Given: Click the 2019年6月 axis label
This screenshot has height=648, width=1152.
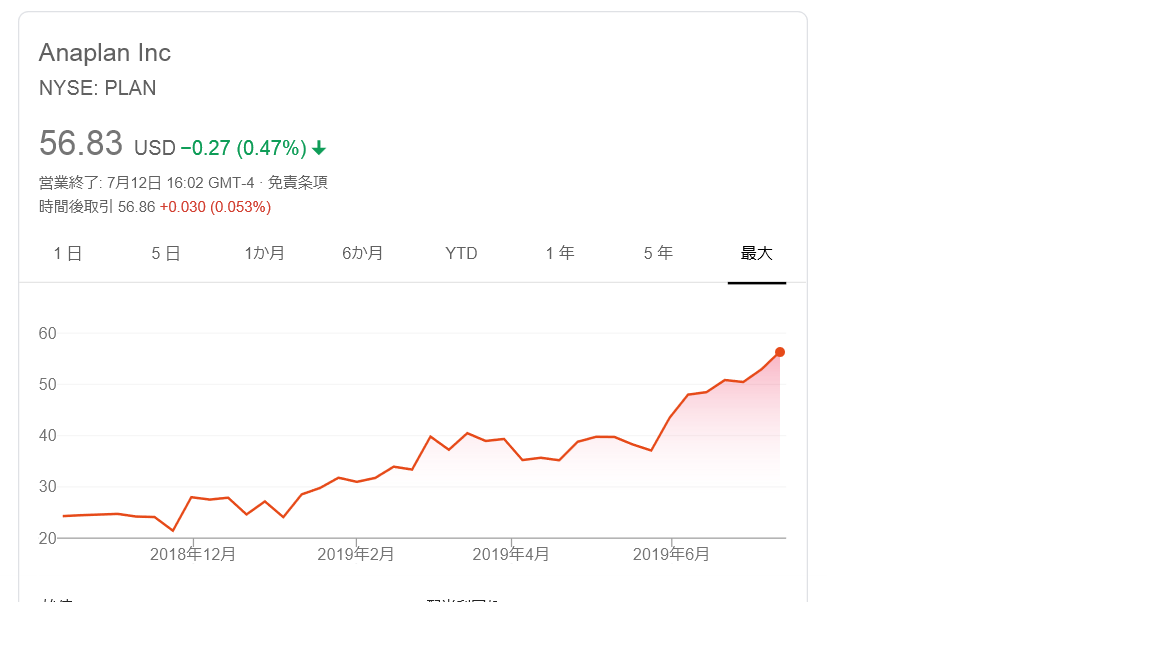Looking at the screenshot, I should 671,554.
